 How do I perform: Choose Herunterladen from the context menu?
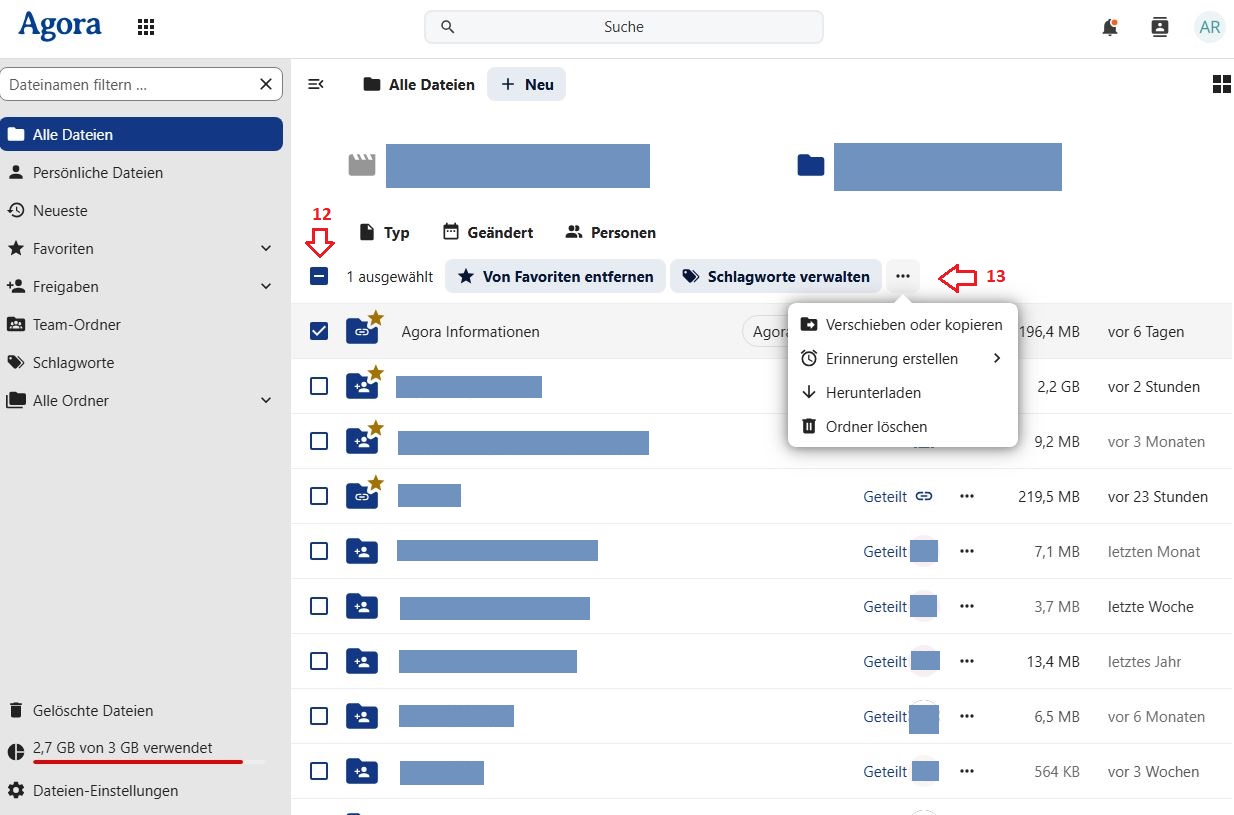[873, 393]
